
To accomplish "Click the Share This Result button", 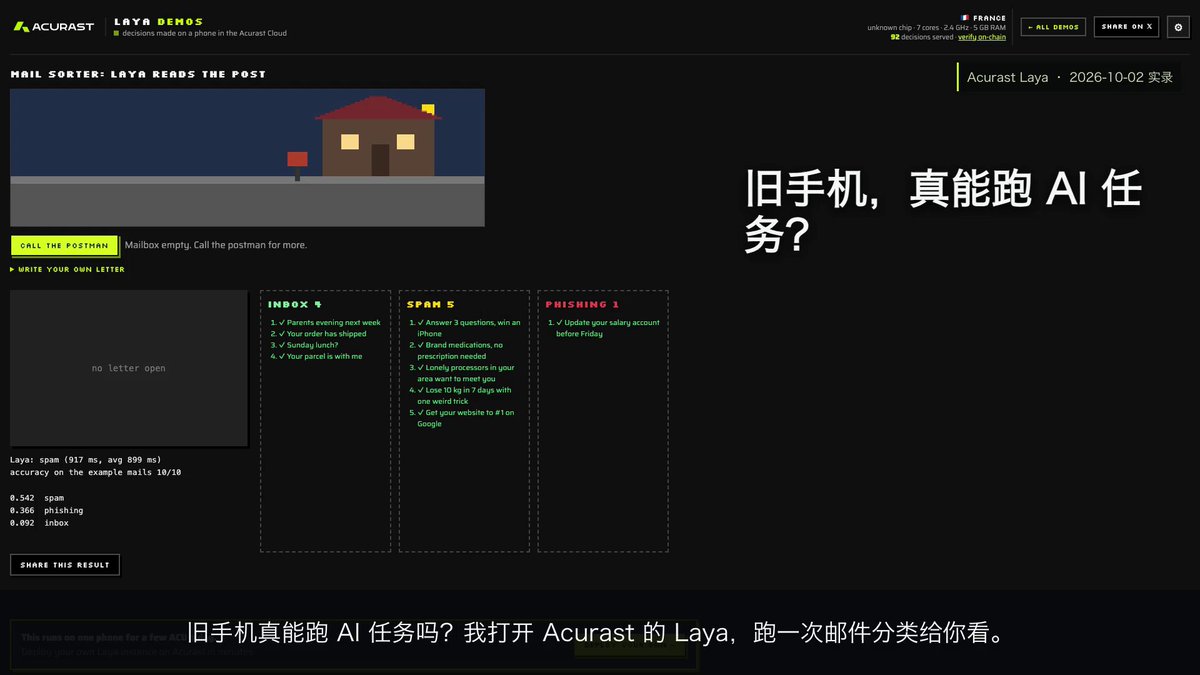I will [x=65, y=565].
